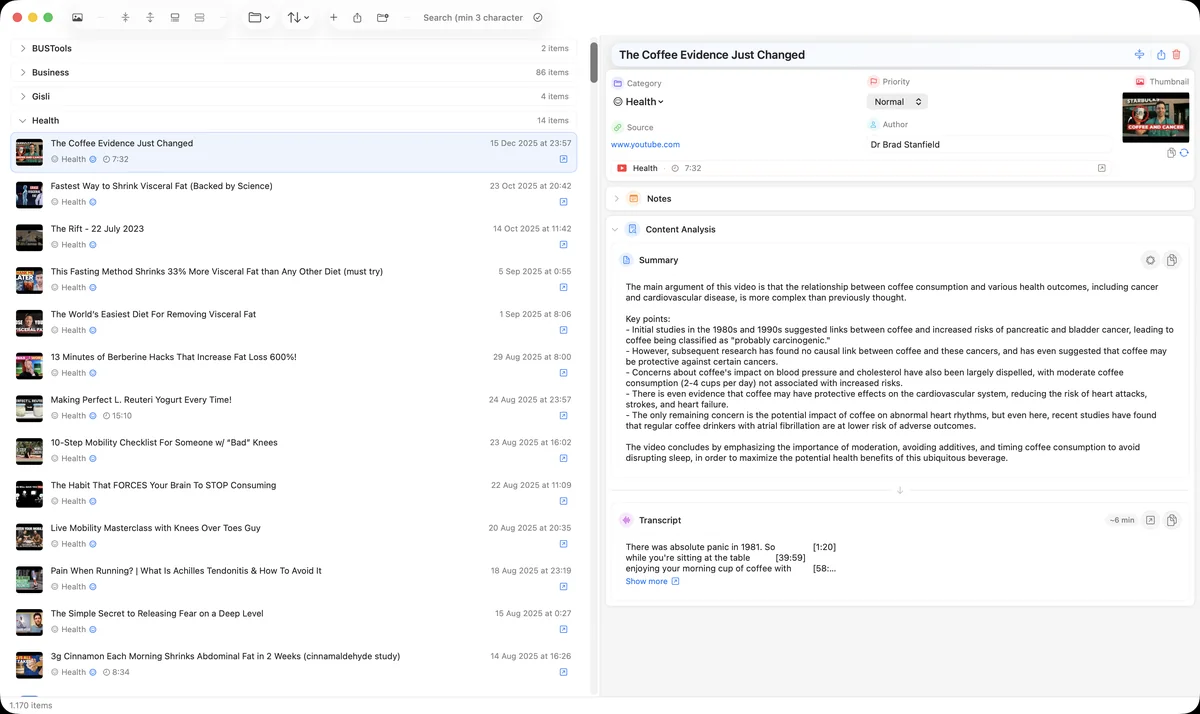Open link icon in the Health 7:32 source bar

coord(1102,168)
